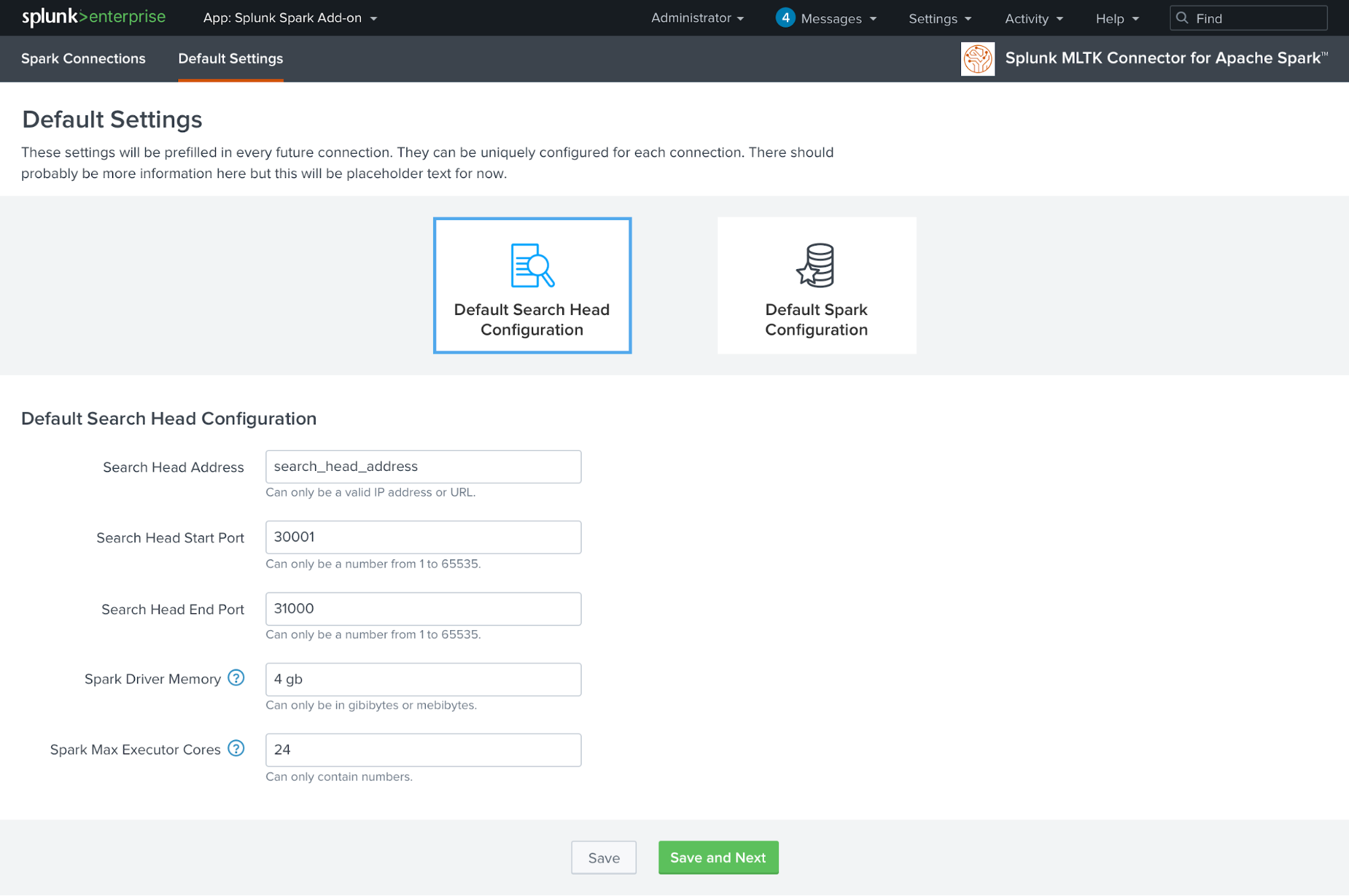1349x896 pixels.
Task: Click the 'Default Search Head Configuration' section heading
Action: pyautogui.click(x=169, y=418)
